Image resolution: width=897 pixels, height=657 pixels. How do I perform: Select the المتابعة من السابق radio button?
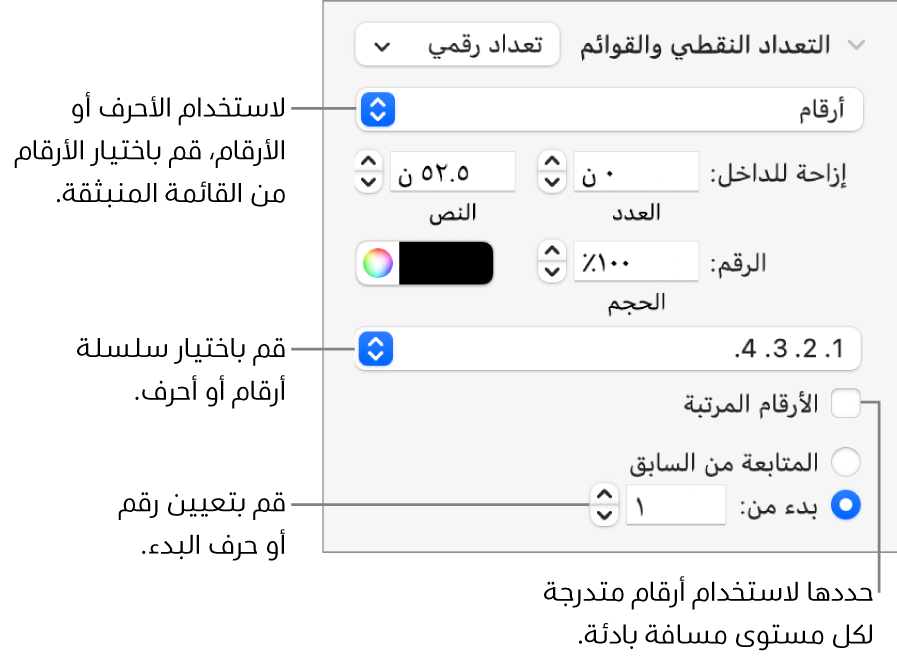point(846,462)
